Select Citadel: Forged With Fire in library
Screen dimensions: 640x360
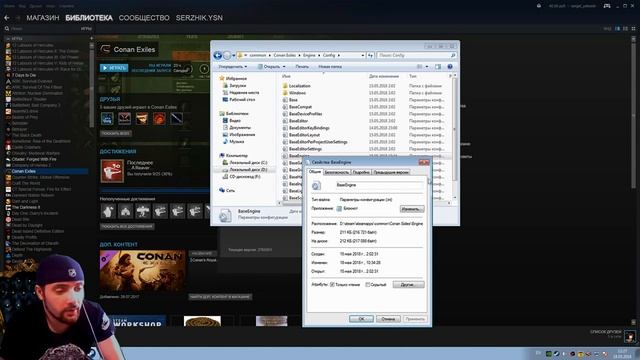pyautogui.click(x=34, y=159)
